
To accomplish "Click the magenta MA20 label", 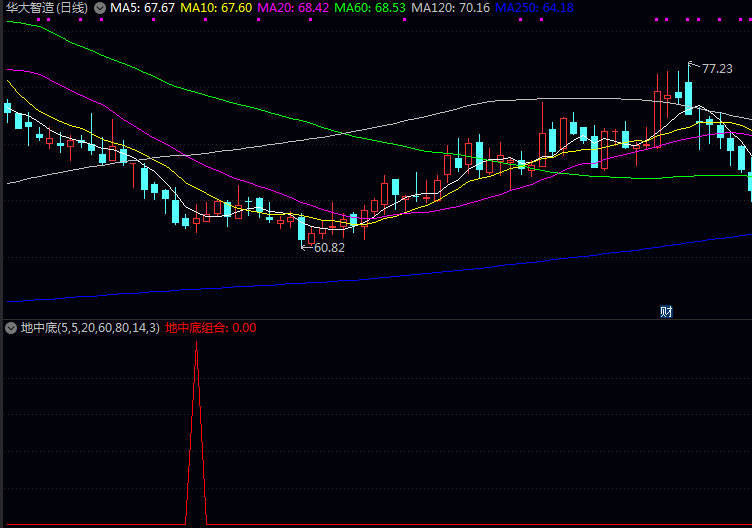I will click(x=292, y=8).
